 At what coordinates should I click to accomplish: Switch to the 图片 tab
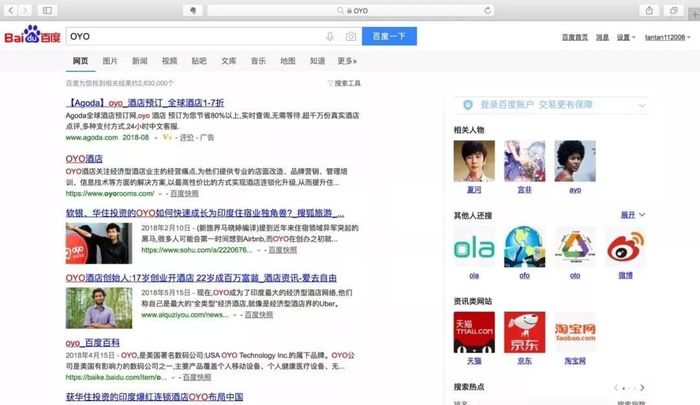110,61
